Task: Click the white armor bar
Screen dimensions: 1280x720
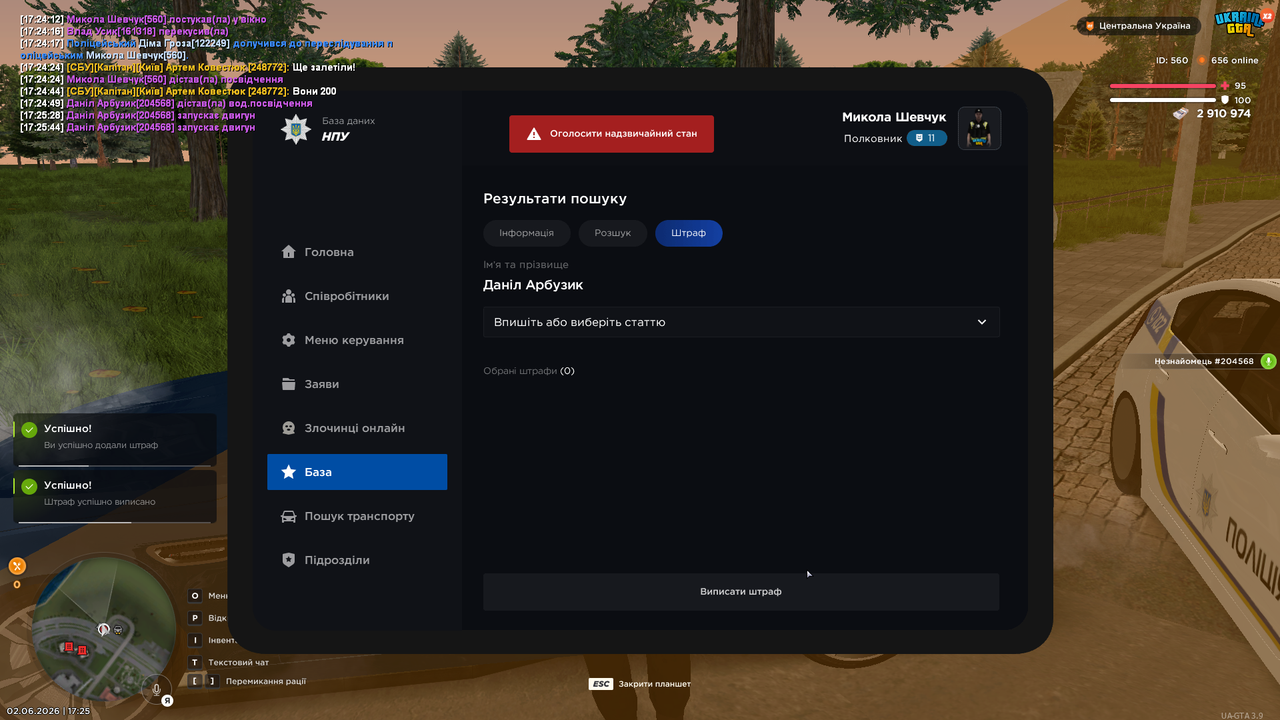Action: 1163,100
